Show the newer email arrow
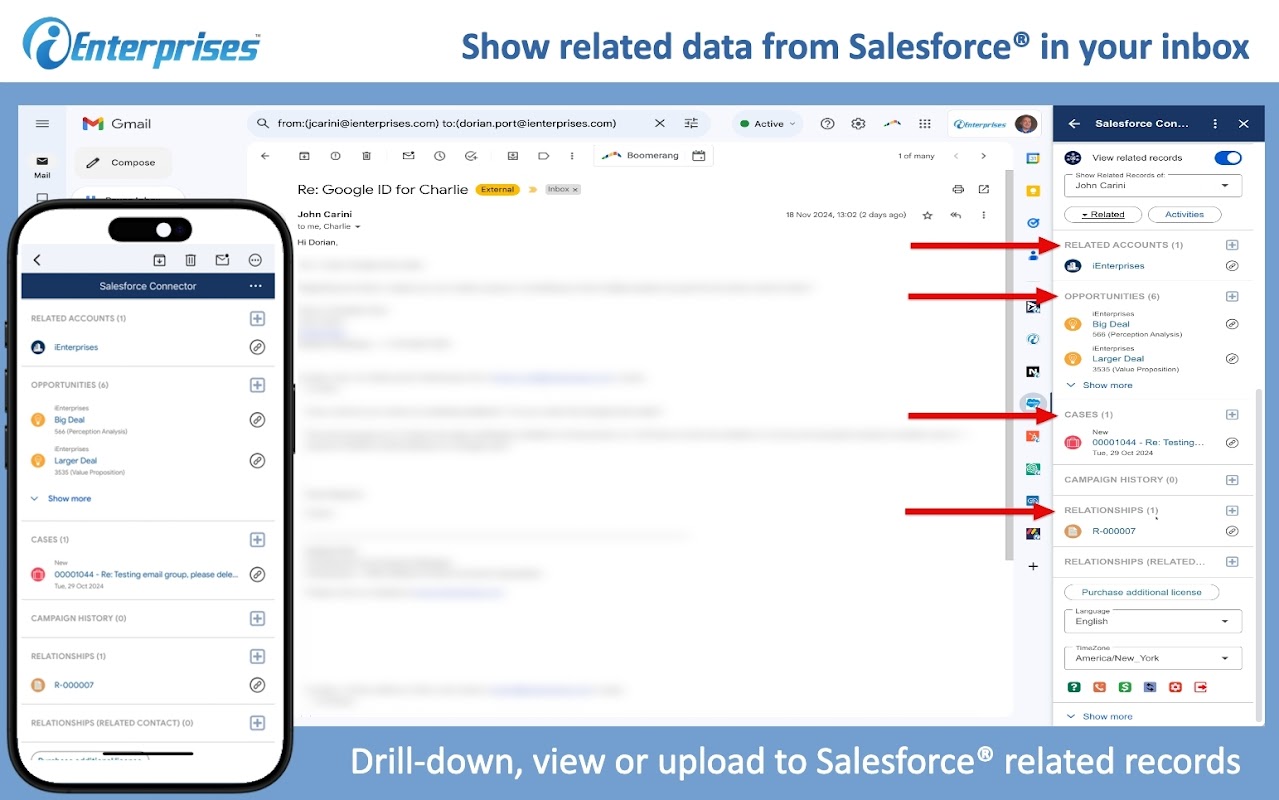Image resolution: width=1279 pixels, height=800 pixels. click(x=956, y=156)
